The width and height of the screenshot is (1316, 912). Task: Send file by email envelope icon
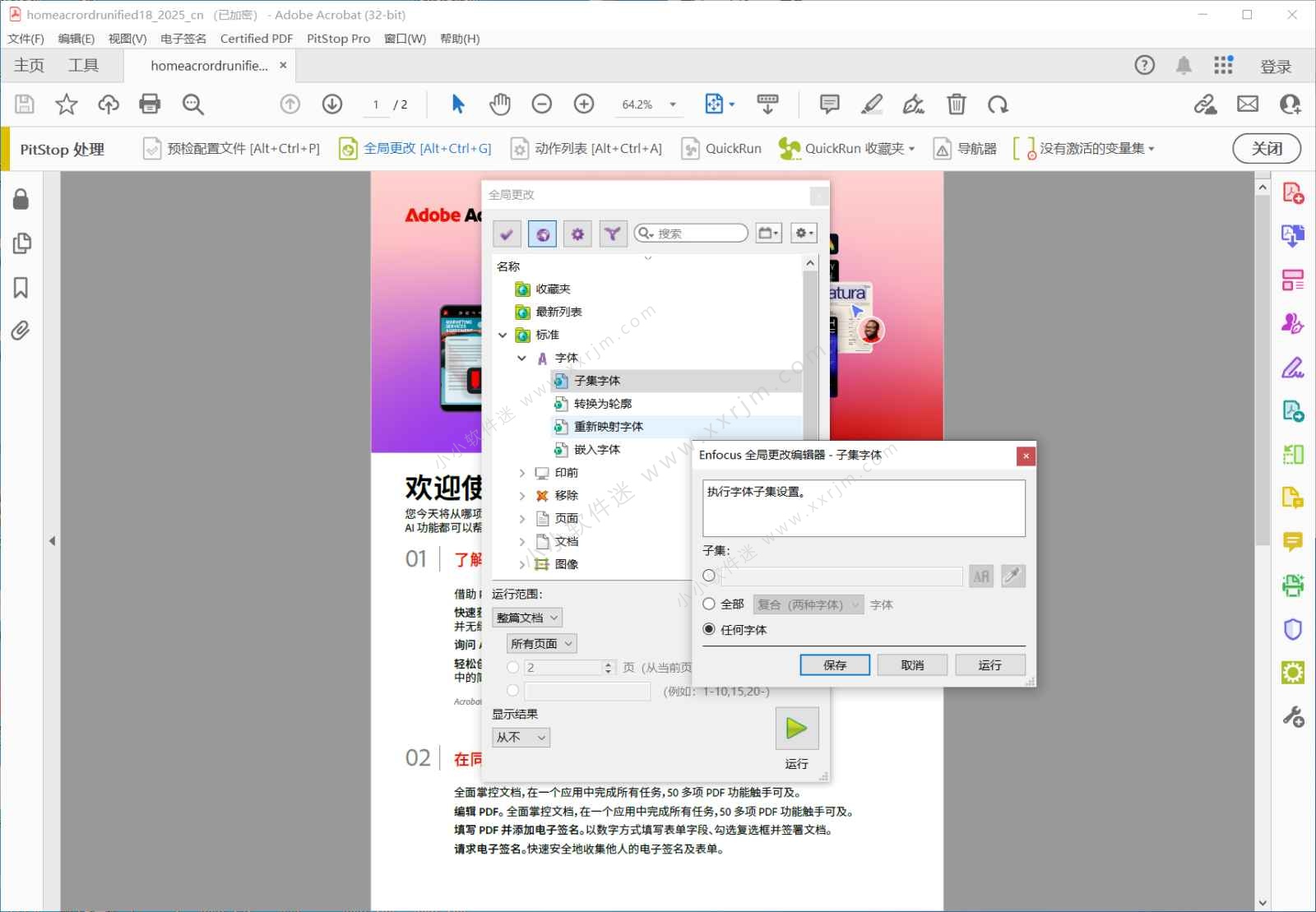pos(1248,104)
